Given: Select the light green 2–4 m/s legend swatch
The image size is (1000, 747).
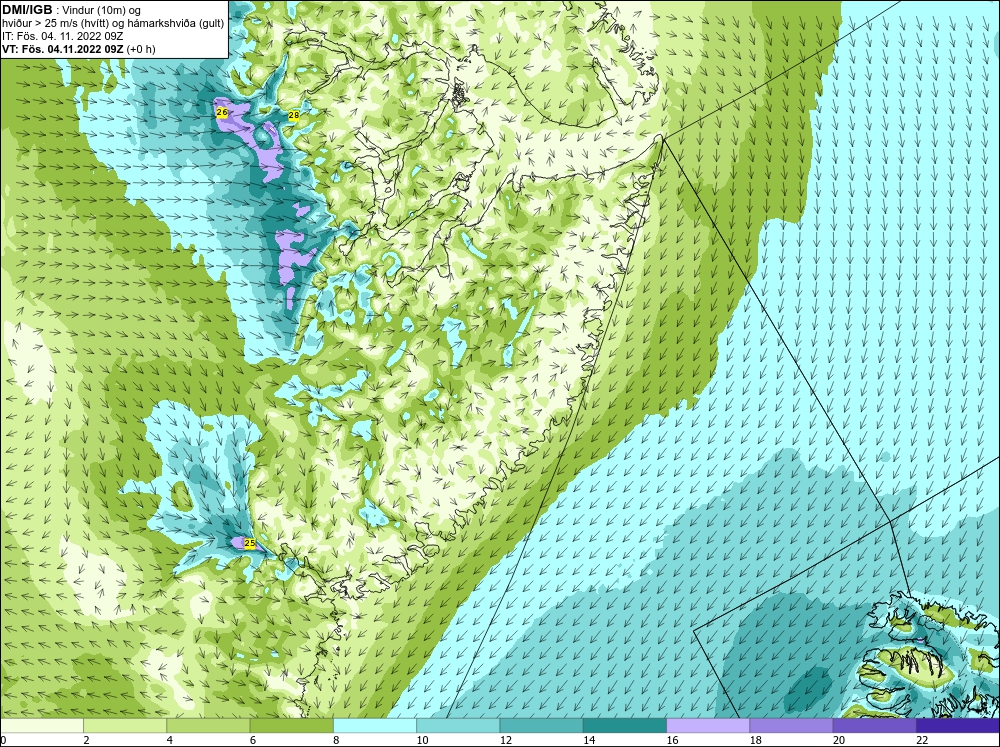Looking at the screenshot, I should [x=125, y=726].
